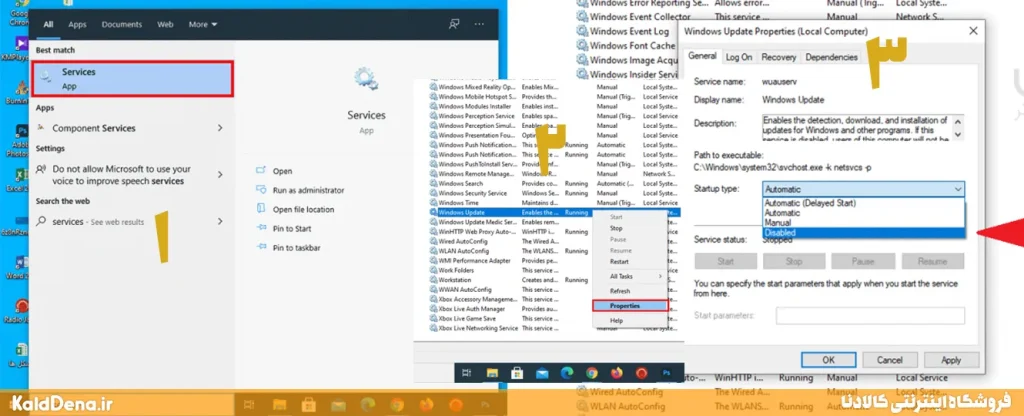
Task: Click Cancel in Windows Update Properties
Action: 889,360
